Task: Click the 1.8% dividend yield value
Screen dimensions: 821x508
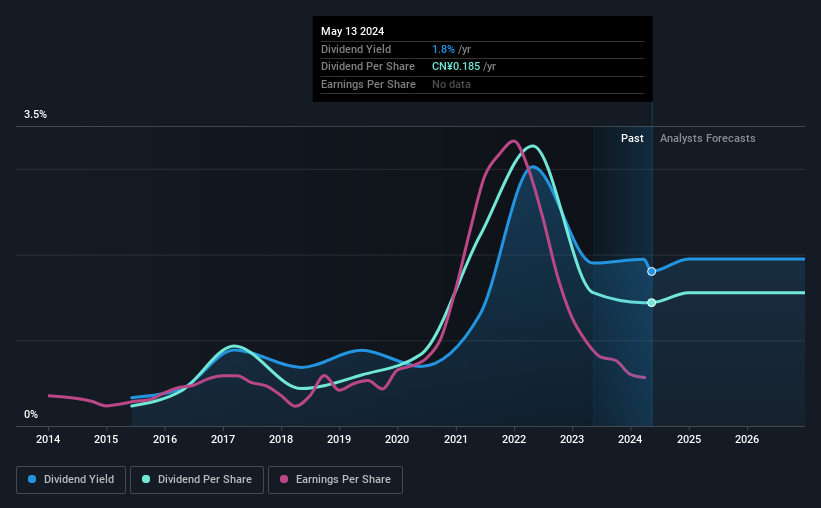Action: click(x=443, y=49)
